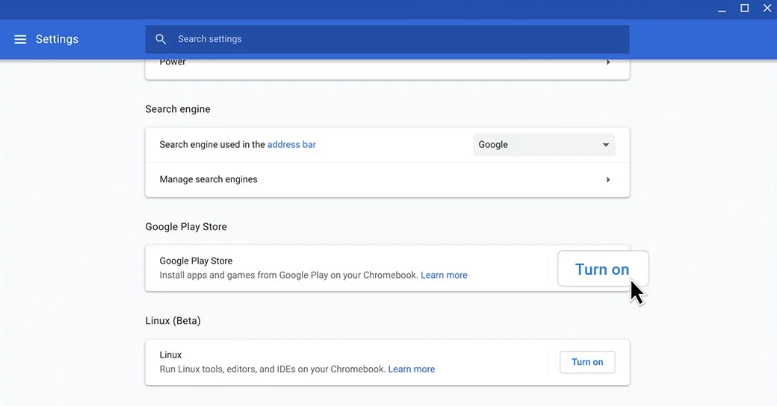Follow the address bar link
777x406 pixels.
291,145
